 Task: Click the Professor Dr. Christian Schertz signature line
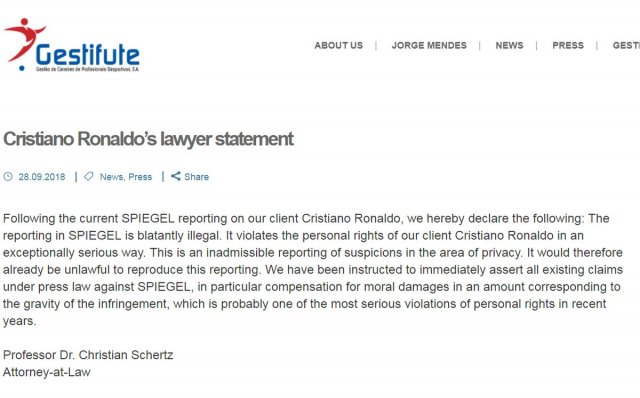88,355
